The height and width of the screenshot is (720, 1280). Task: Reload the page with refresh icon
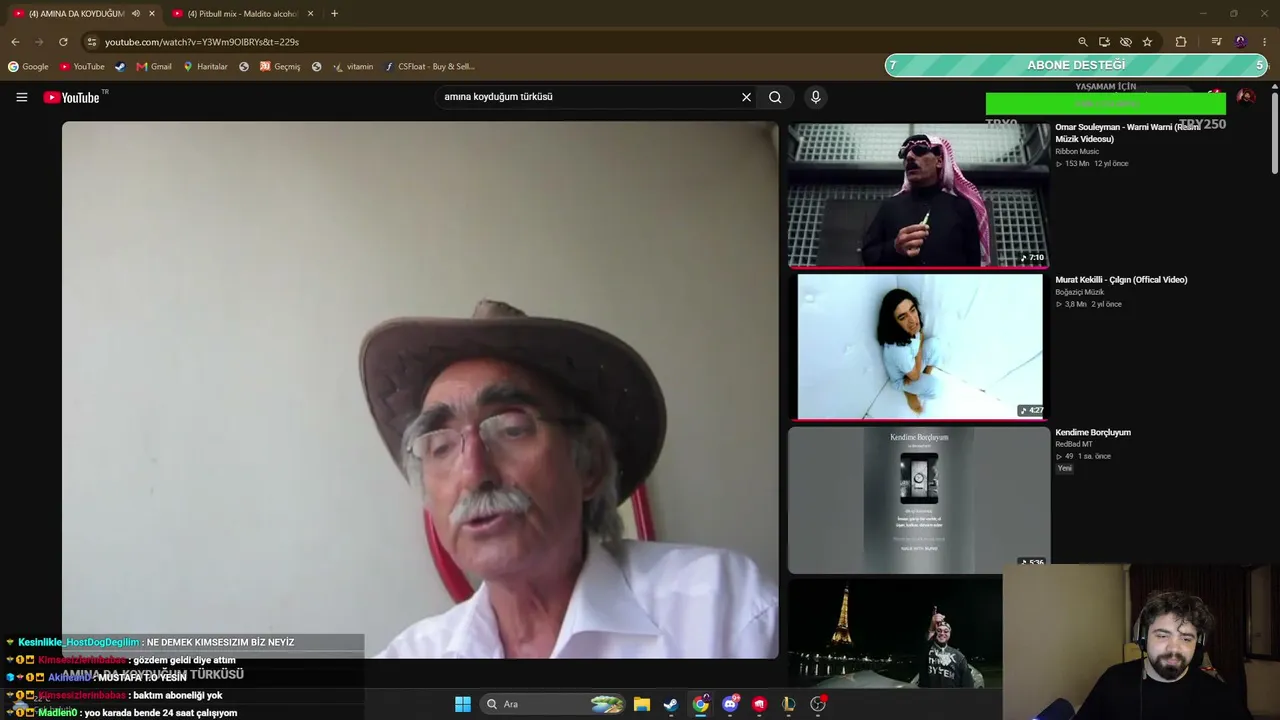(x=63, y=42)
